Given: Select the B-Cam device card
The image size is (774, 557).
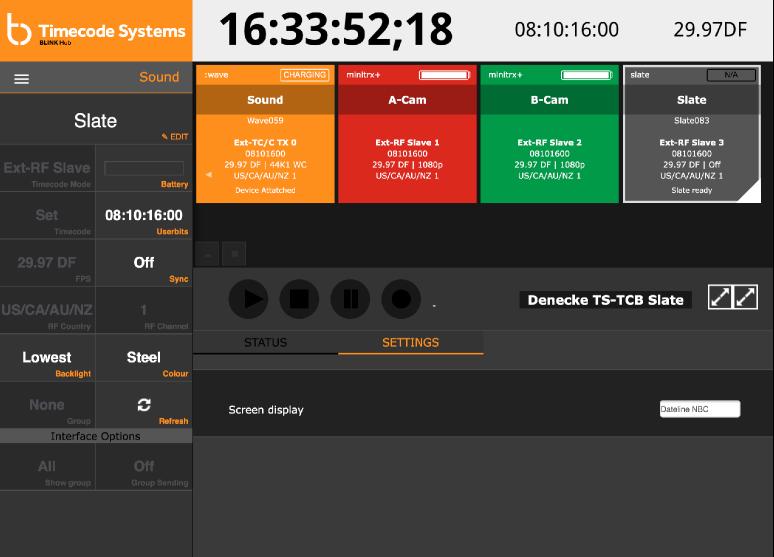Looking at the screenshot, I should [x=549, y=134].
